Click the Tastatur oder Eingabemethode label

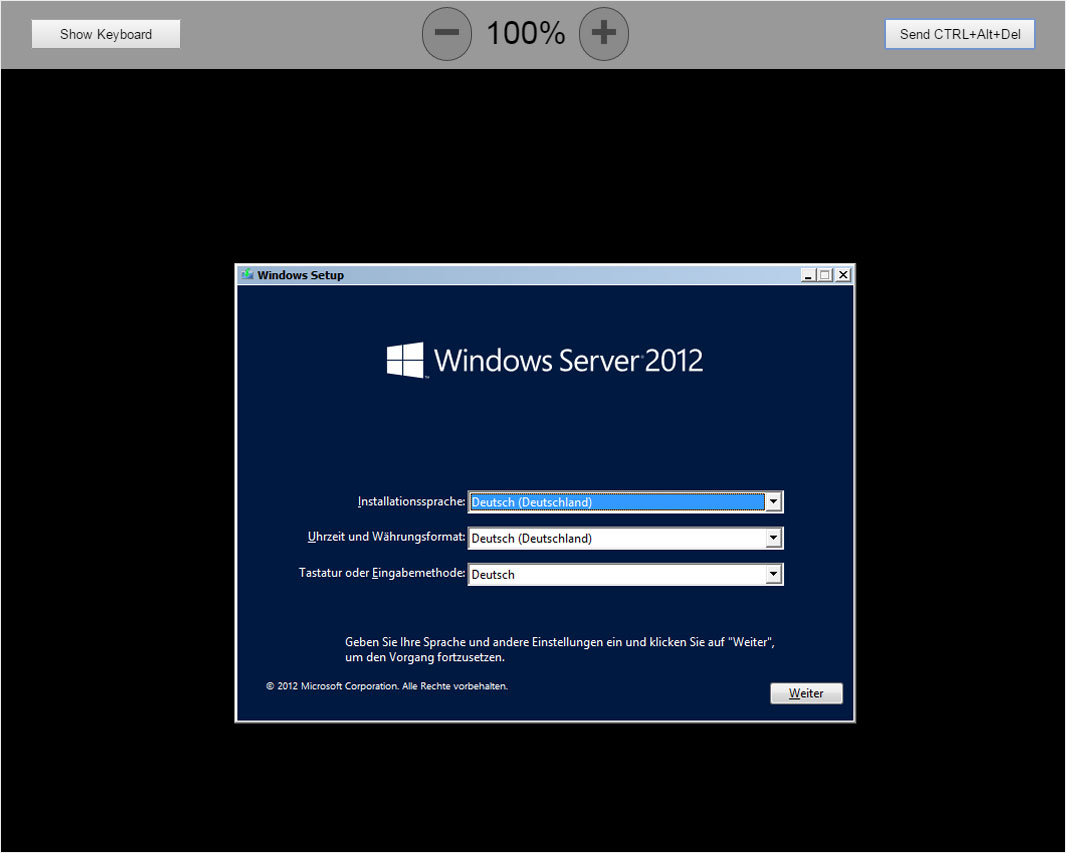tap(382, 573)
